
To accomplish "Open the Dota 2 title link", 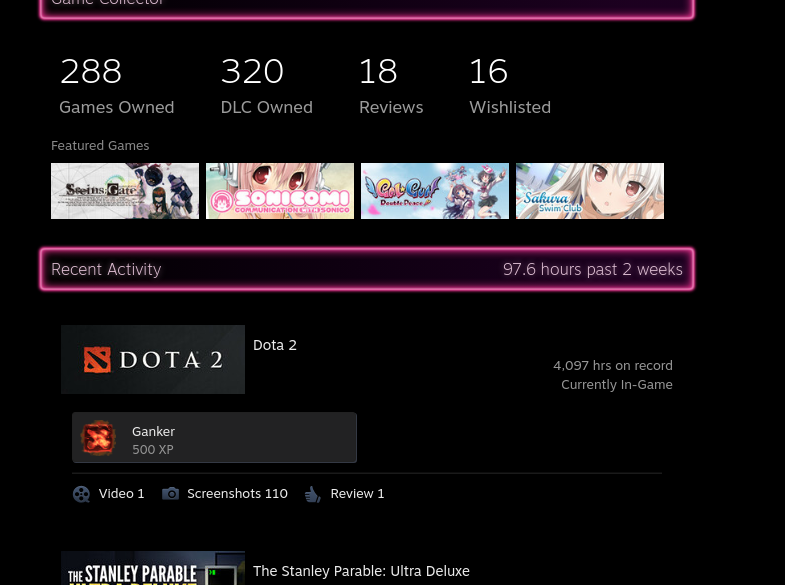I will pyautogui.click(x=275, y=345).
